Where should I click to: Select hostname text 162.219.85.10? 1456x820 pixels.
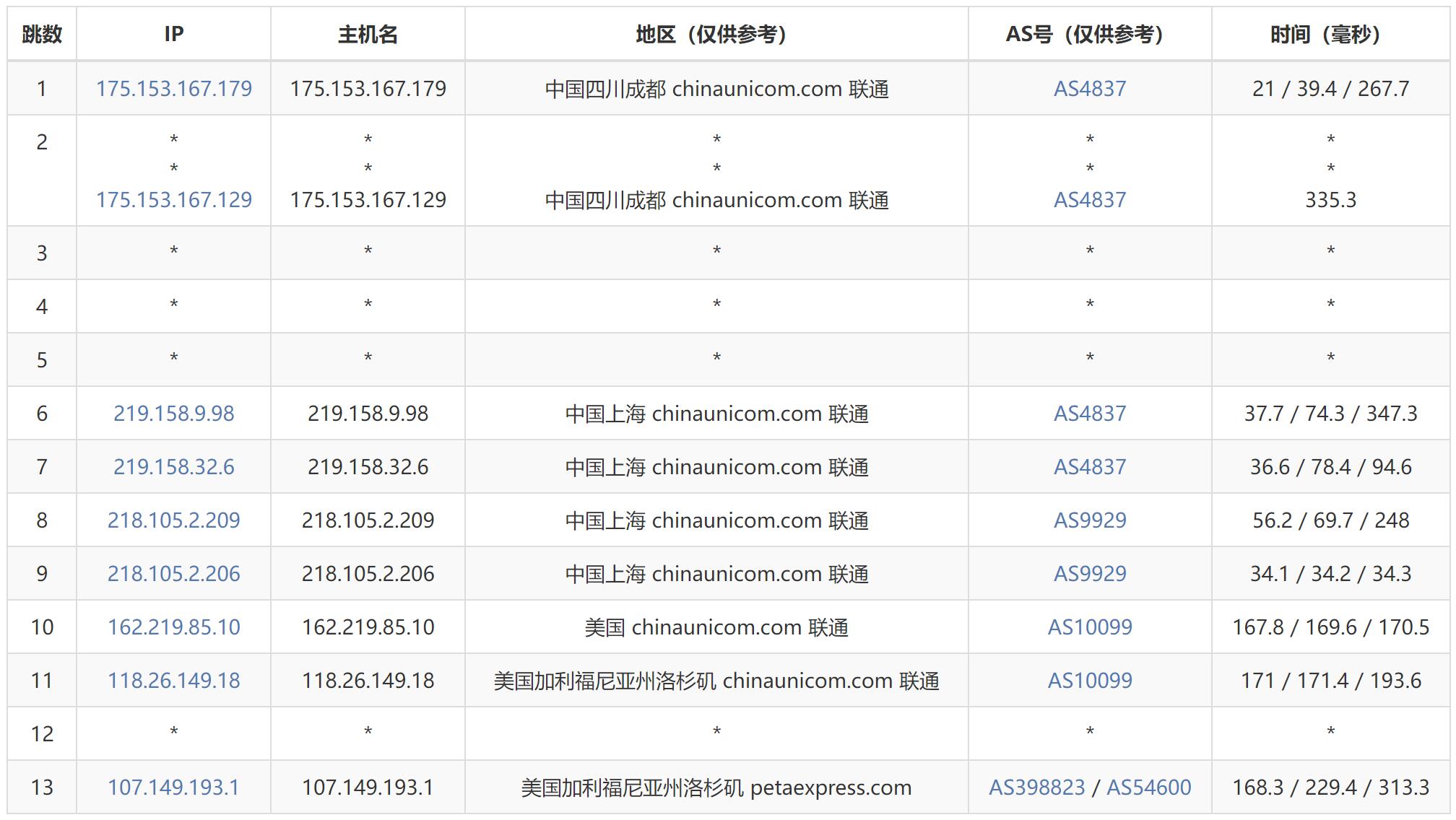[368, 627]
